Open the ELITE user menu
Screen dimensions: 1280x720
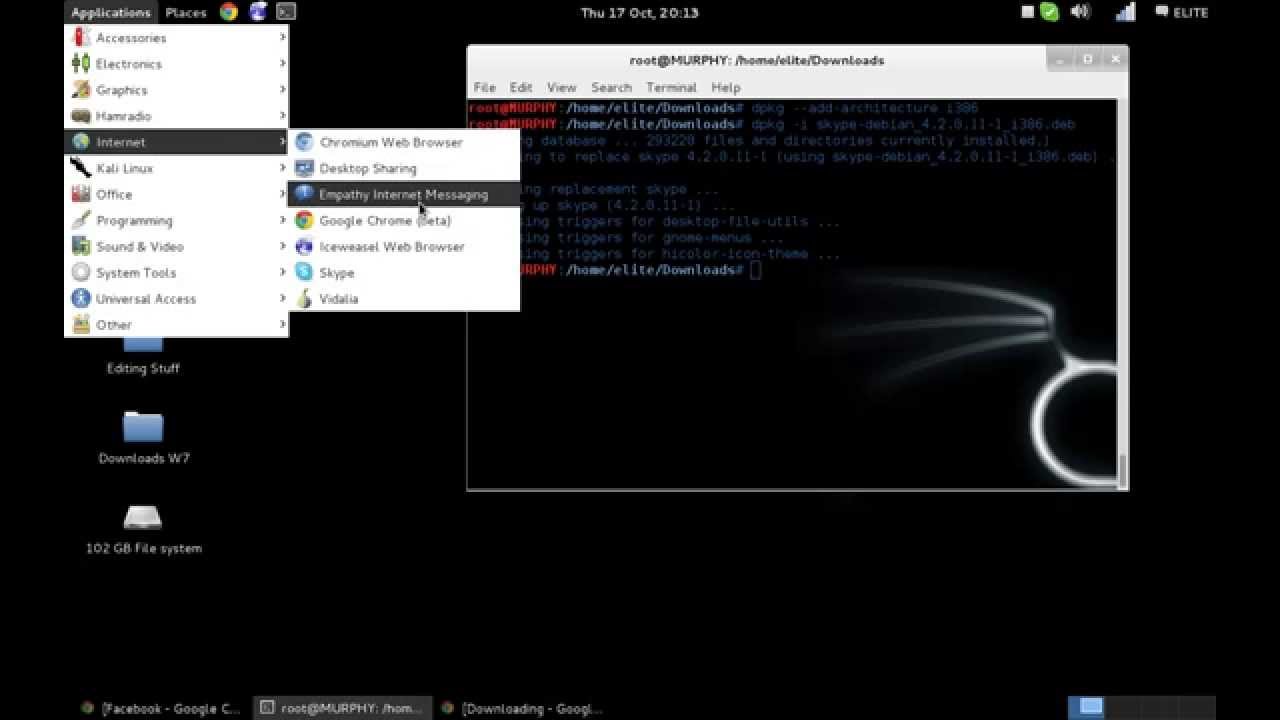[x=1182, y=12]
